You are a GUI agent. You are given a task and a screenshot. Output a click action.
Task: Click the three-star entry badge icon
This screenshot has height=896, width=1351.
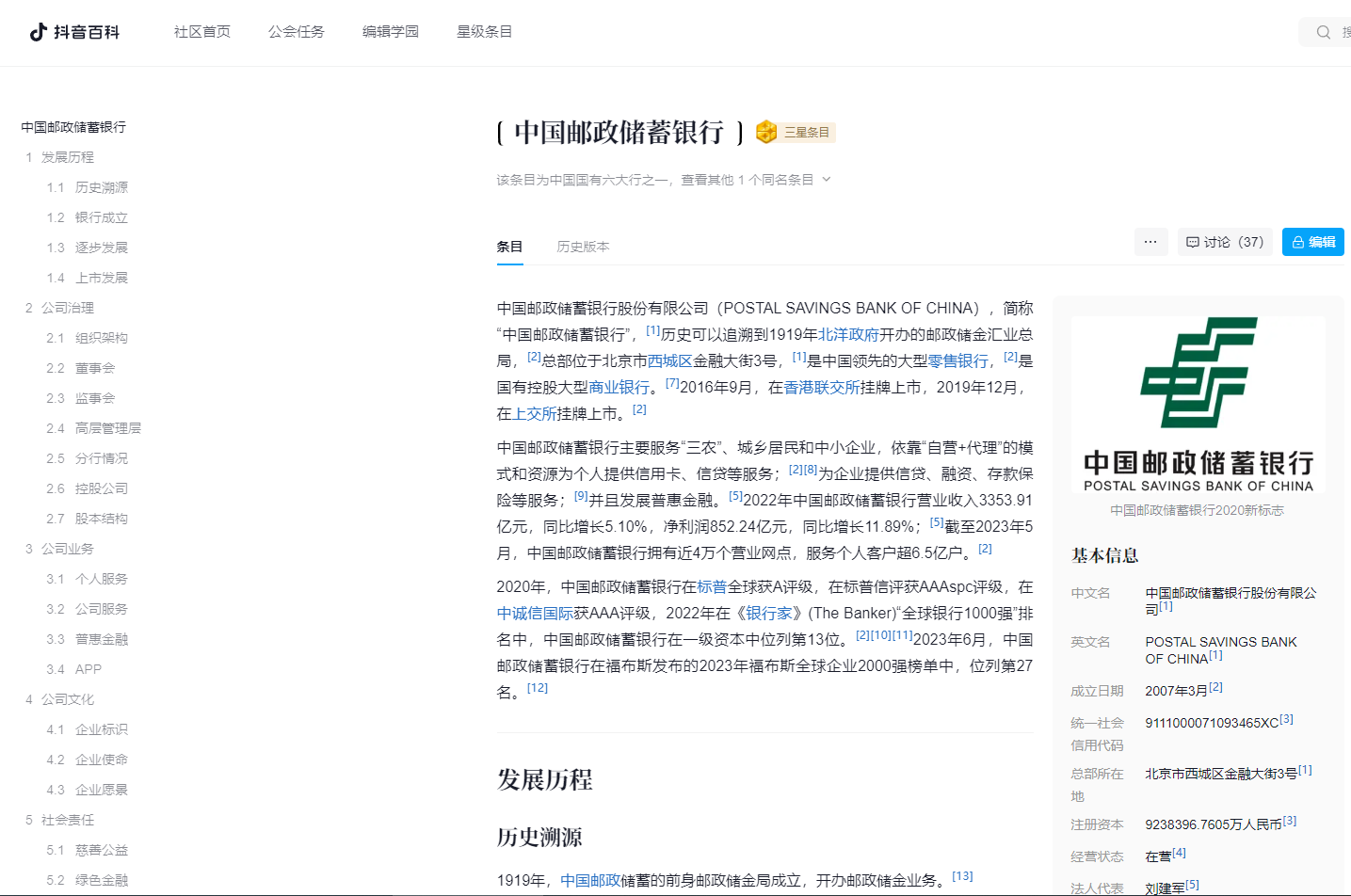point(766,132)
